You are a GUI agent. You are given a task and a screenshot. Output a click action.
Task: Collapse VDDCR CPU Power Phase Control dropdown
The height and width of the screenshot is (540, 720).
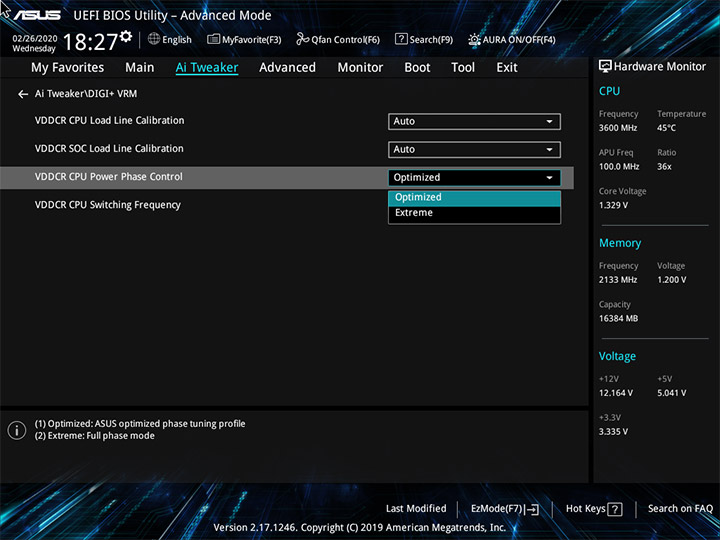coord(474,178)
